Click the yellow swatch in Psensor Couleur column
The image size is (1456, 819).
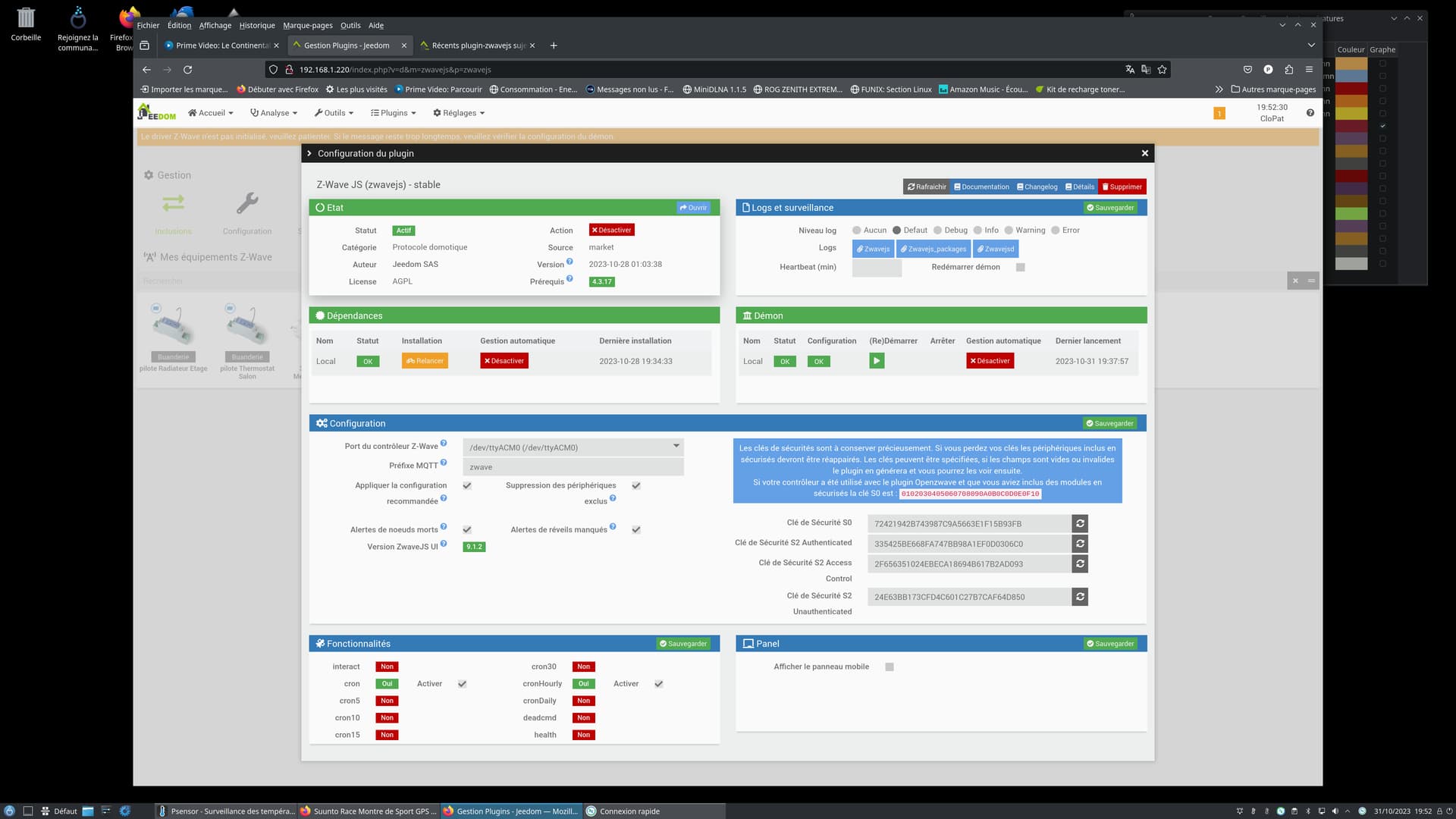[1351, 113]
